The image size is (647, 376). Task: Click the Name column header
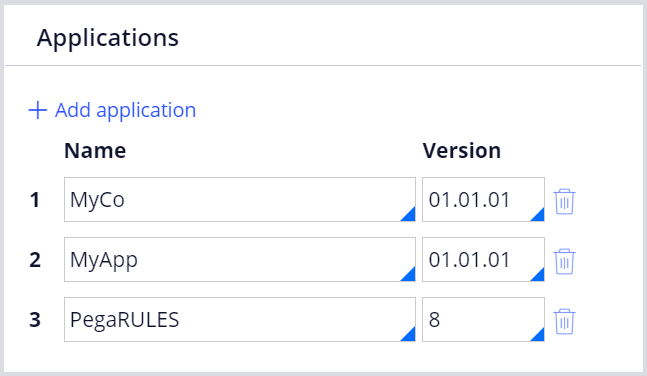coord(95,150)
